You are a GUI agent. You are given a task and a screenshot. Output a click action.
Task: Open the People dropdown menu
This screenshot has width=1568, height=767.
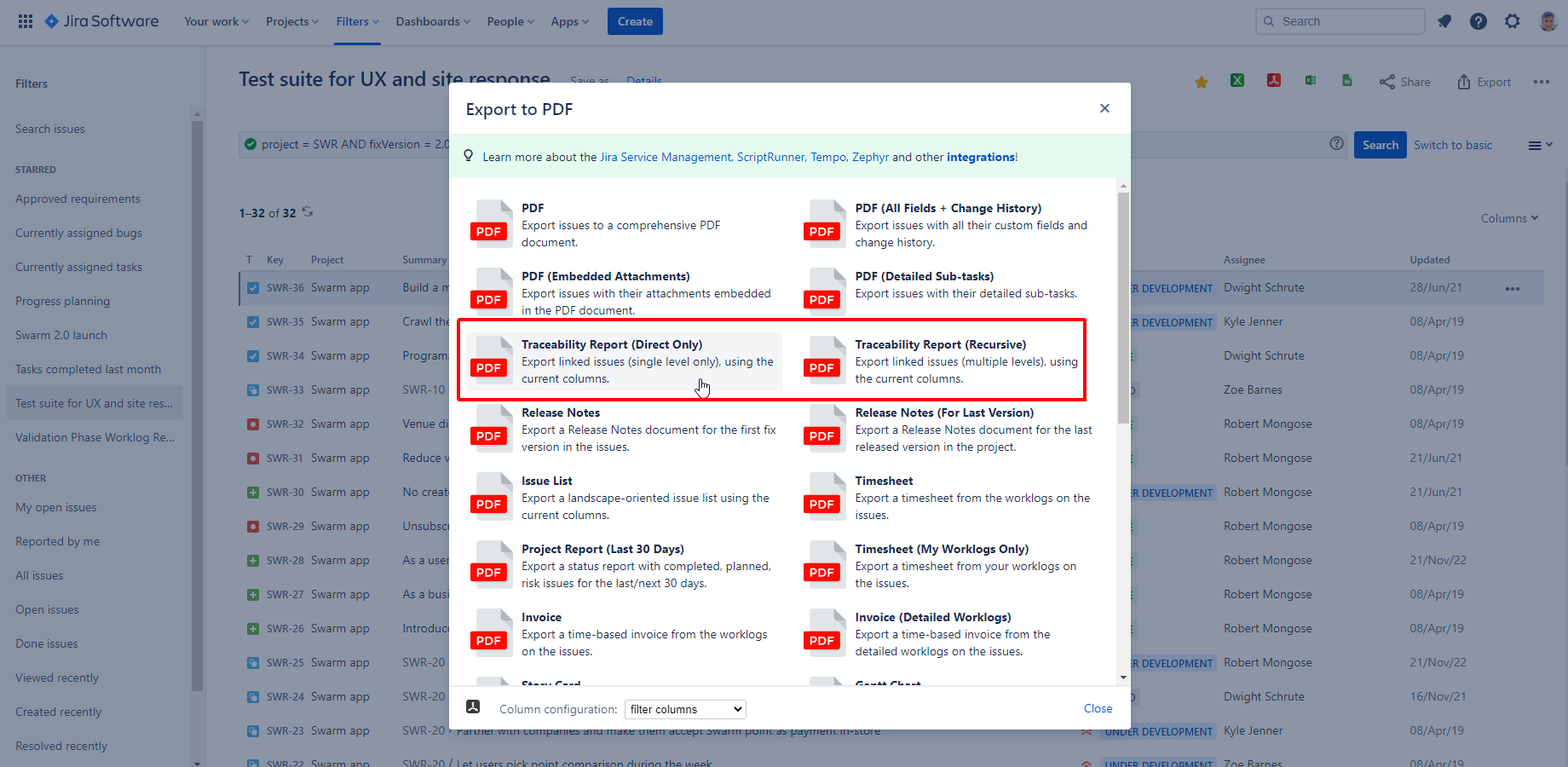click(x=510, y=21)
